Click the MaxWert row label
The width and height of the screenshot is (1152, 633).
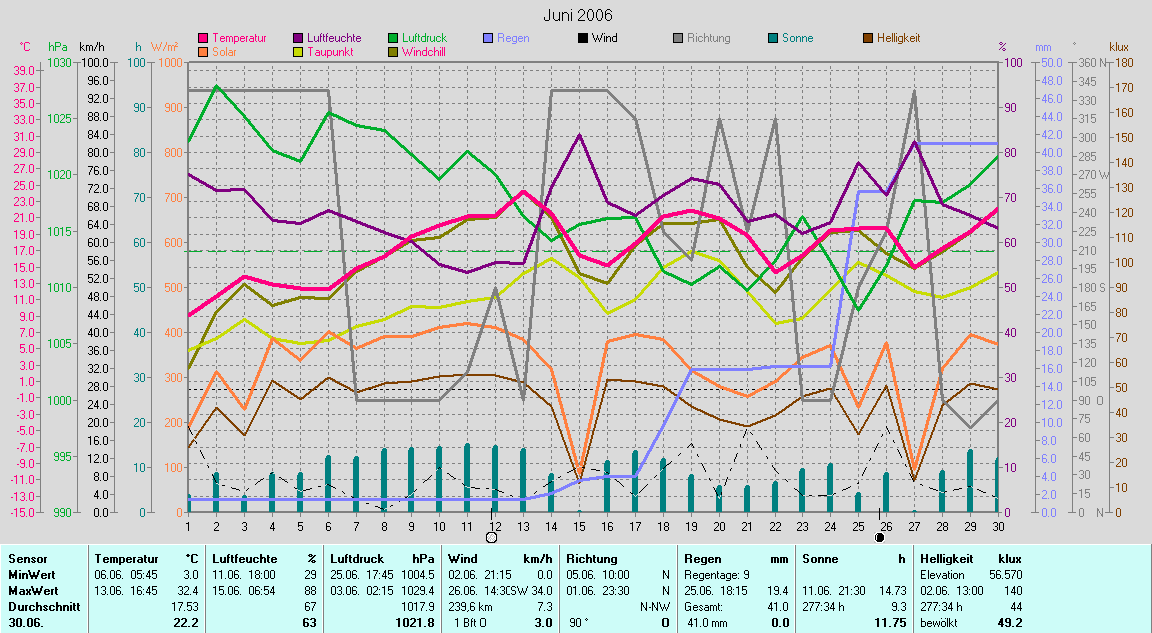31,590
